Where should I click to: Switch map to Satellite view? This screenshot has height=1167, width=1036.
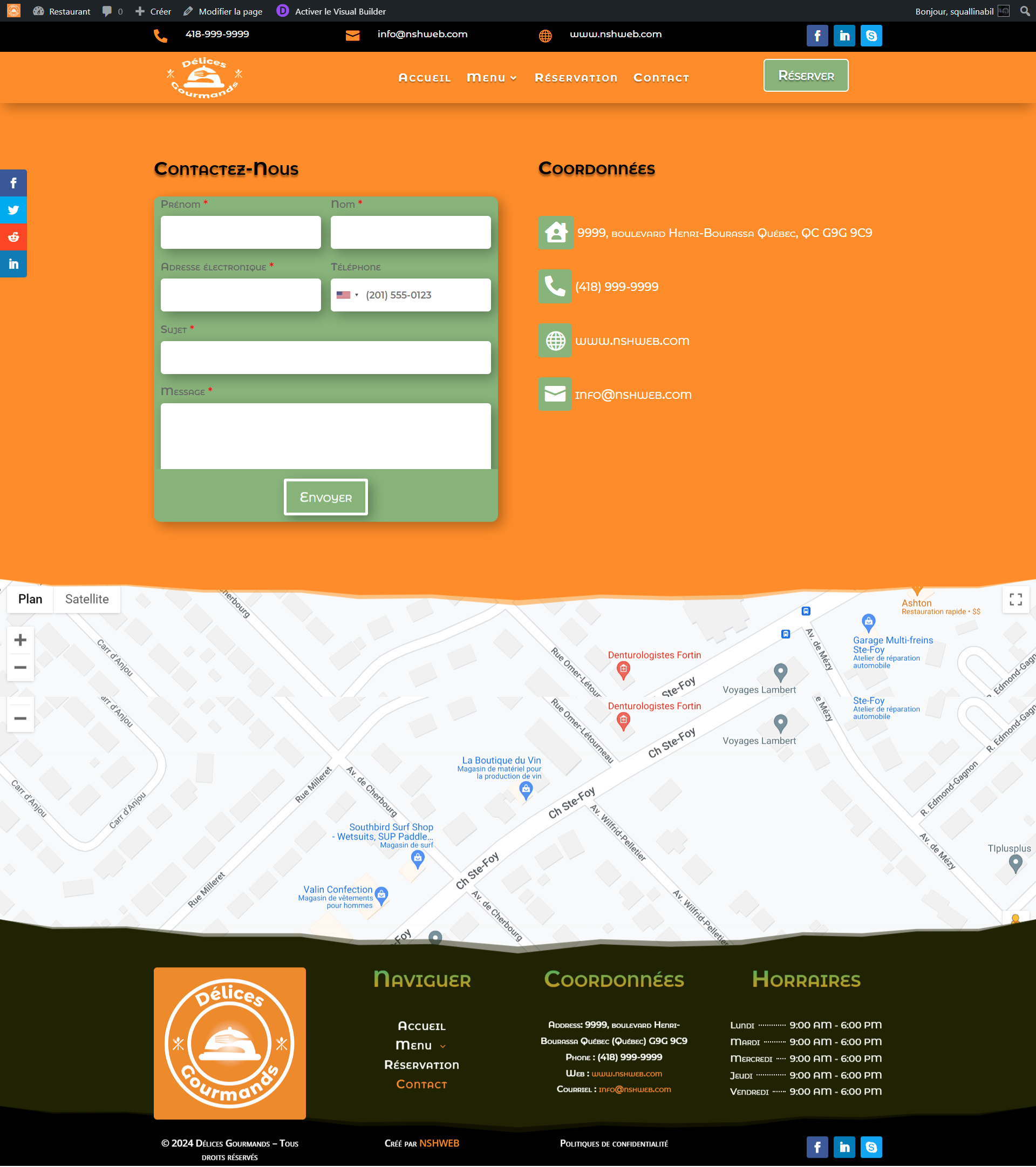coord(87,599)
